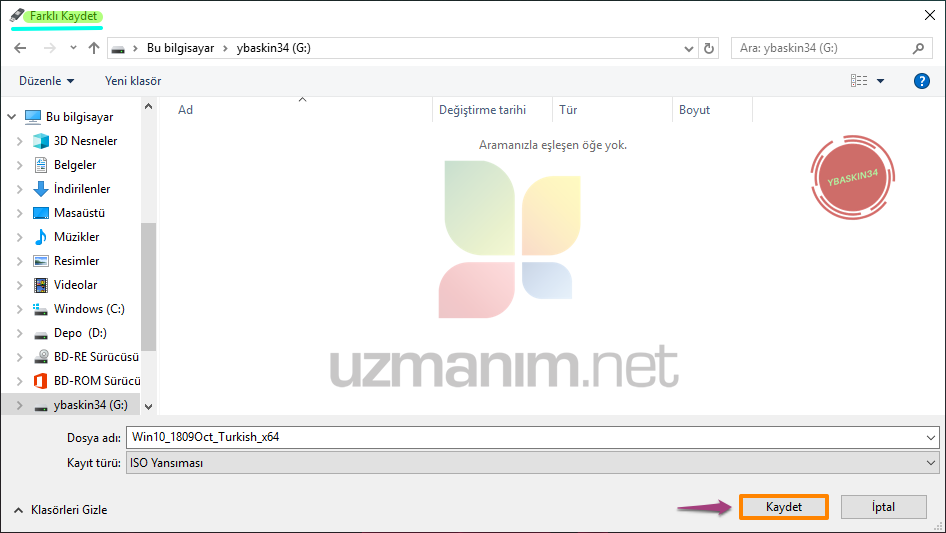Open the Kayıt türü ISO Yansıması dropdown
Viewport: 946px width, 533px height.
click(532, 463)
